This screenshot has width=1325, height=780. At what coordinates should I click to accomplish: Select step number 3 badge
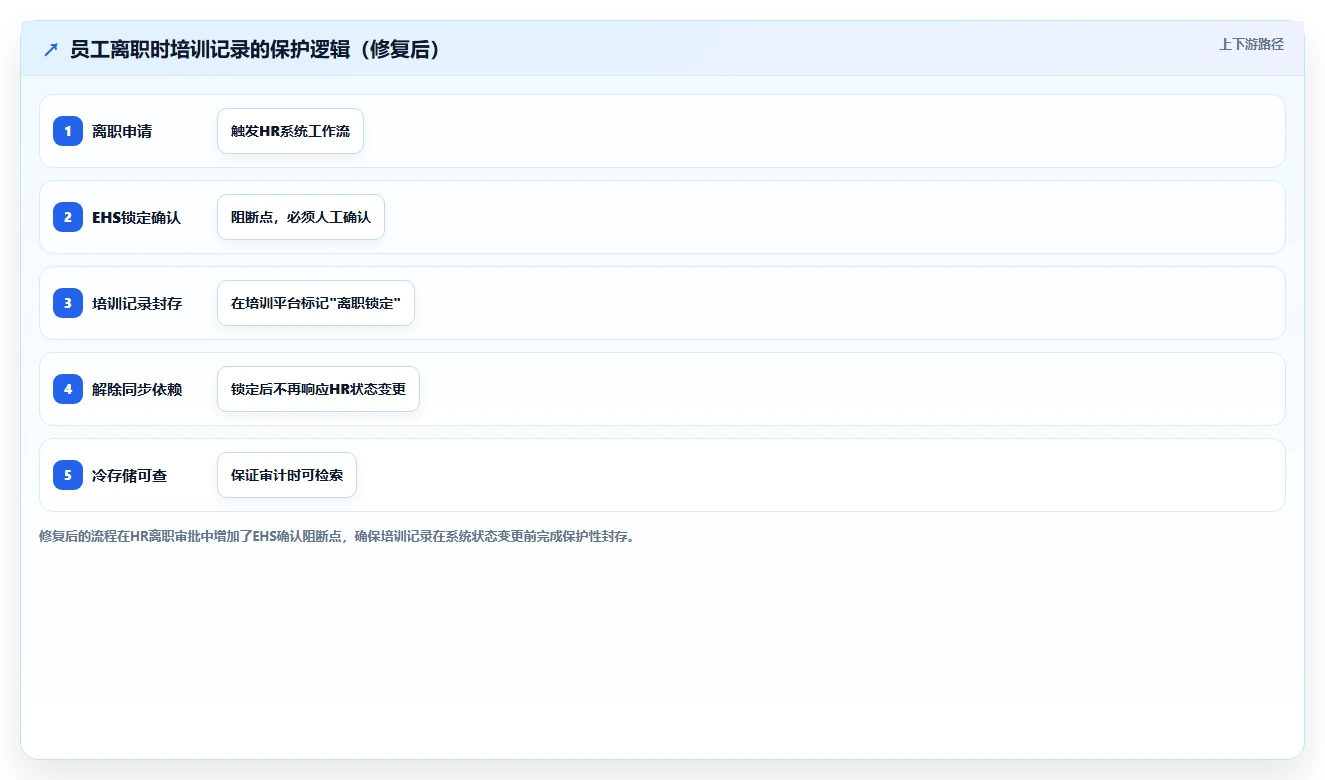(x=68, y=303)
